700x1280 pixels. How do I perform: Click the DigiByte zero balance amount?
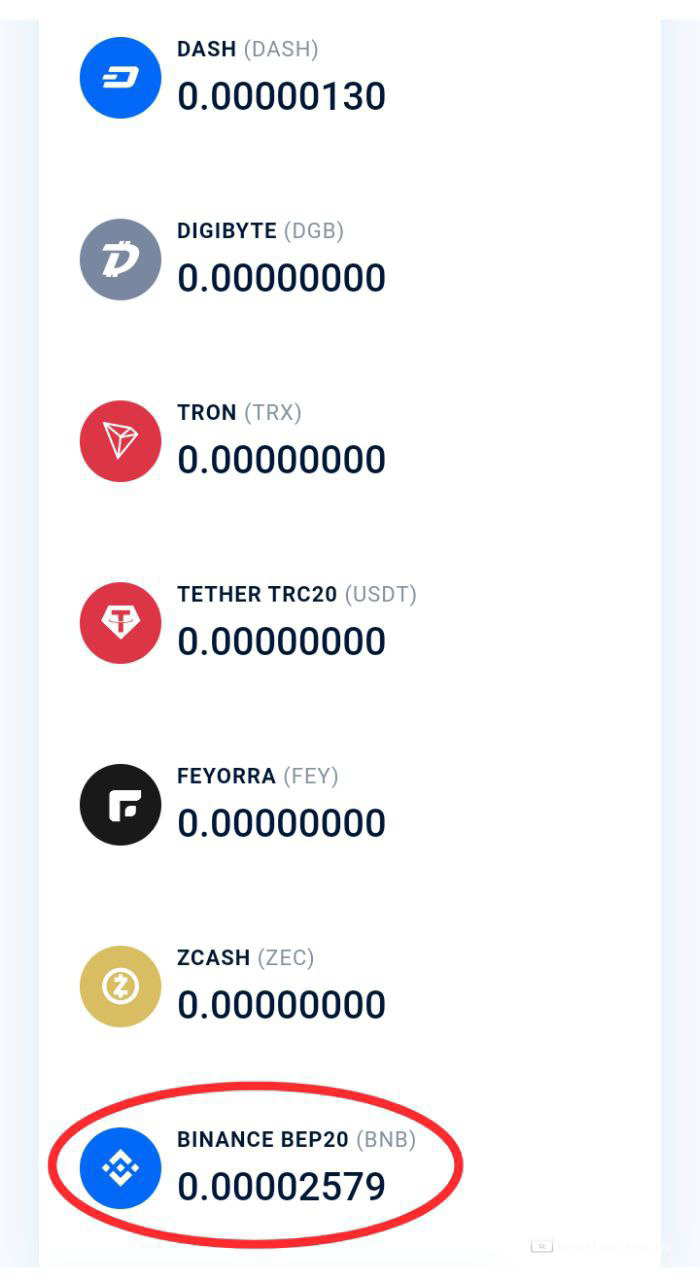281,278
